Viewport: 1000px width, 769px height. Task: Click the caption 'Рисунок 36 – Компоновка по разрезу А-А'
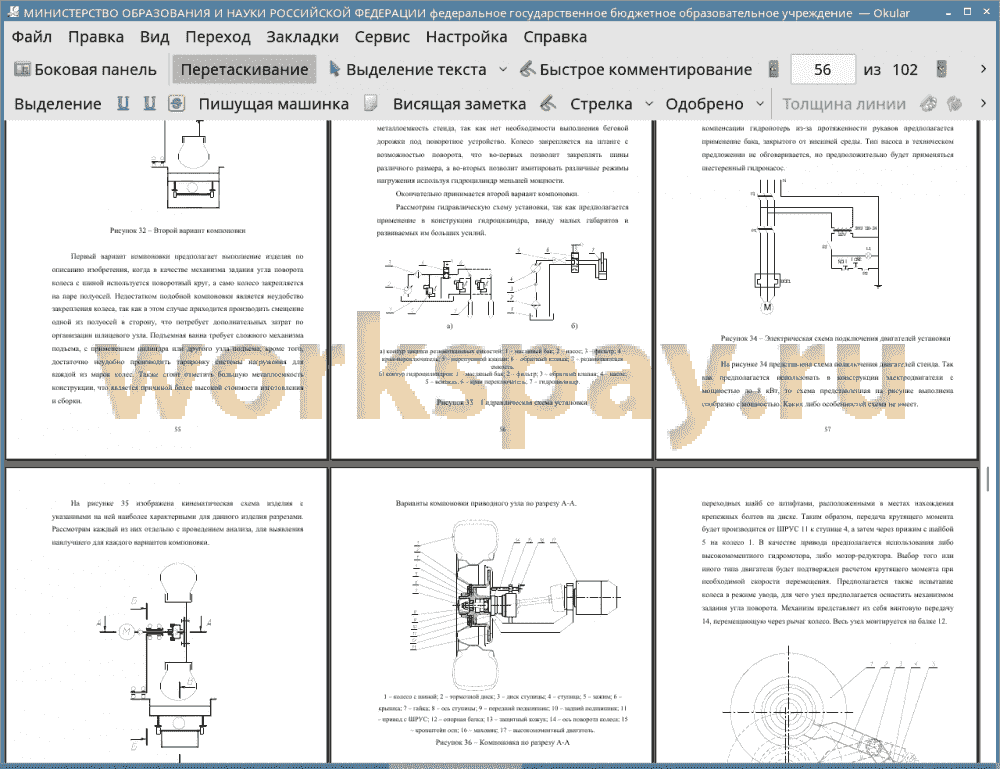coord(503,742)
